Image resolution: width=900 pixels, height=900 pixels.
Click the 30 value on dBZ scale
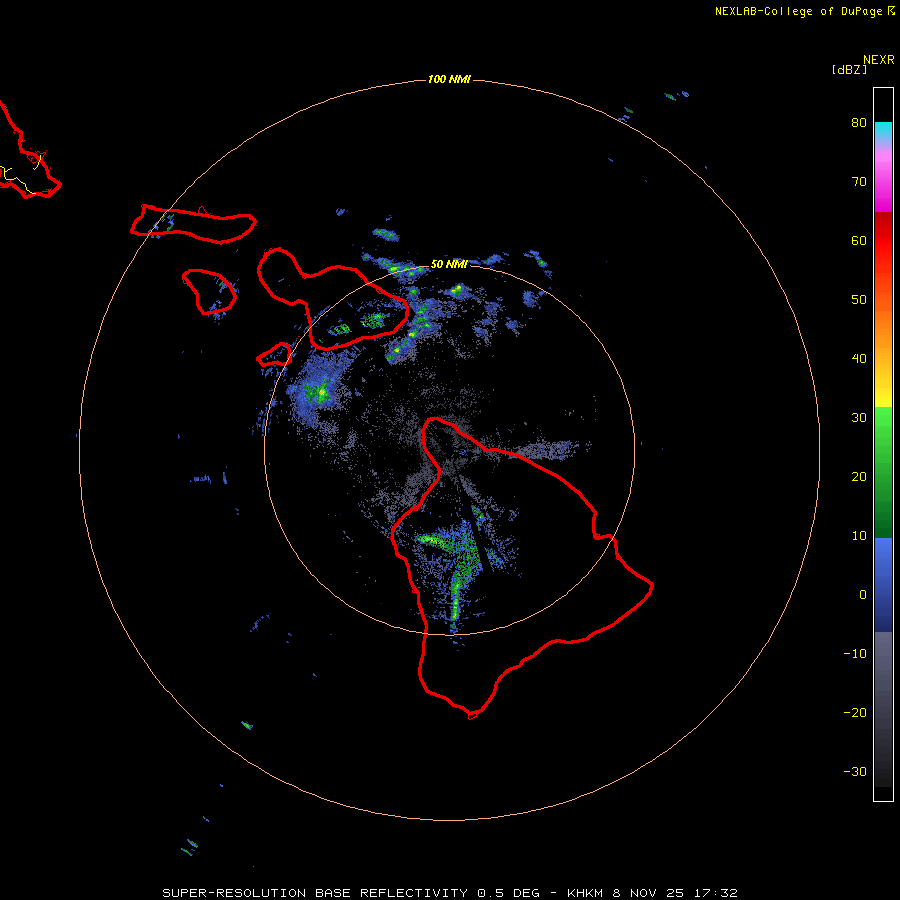click(x=859, y=418)
